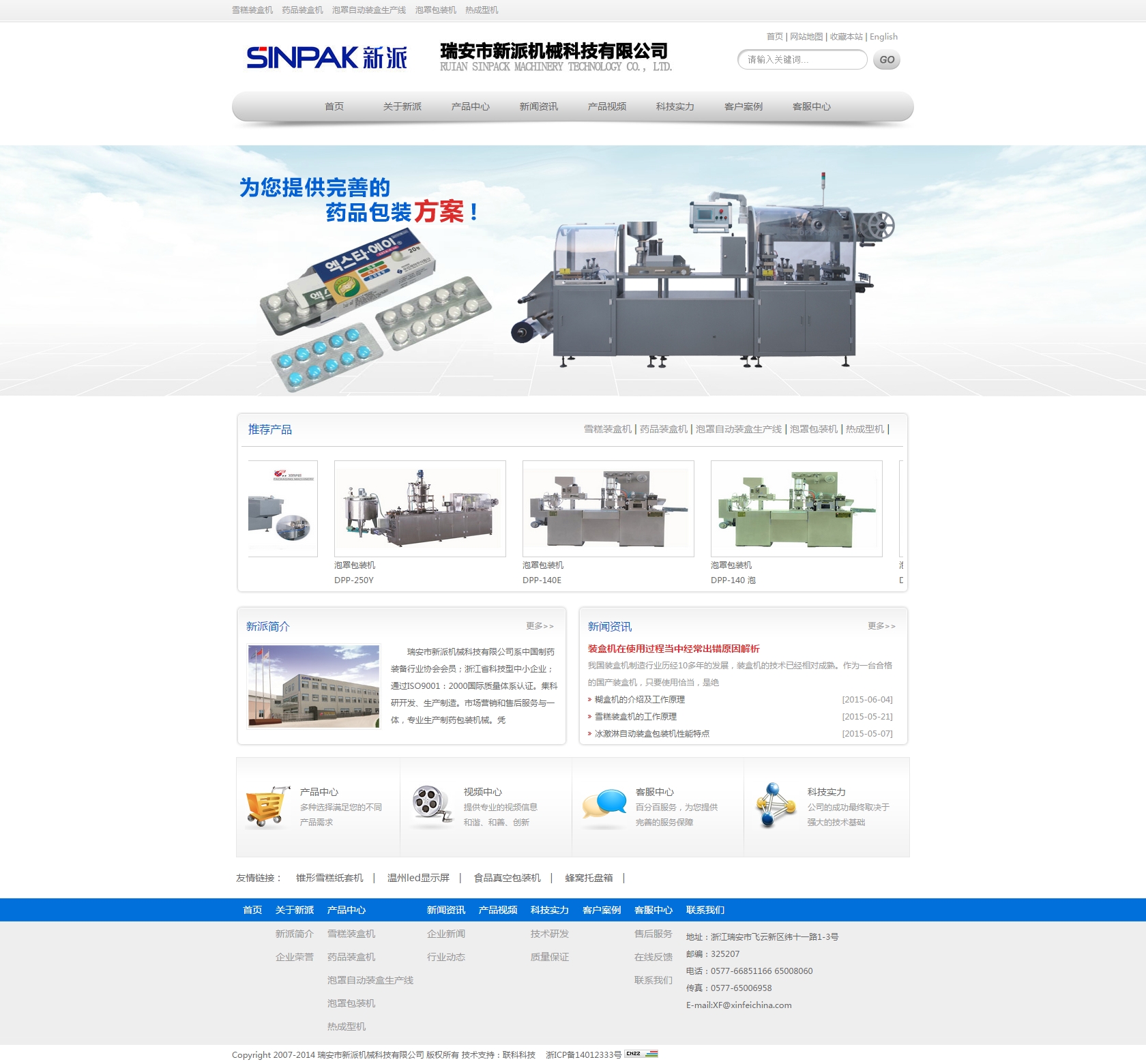Click the company building photo in 新派简介
The image size is (1146, 1064).
[x=314, y=686]
